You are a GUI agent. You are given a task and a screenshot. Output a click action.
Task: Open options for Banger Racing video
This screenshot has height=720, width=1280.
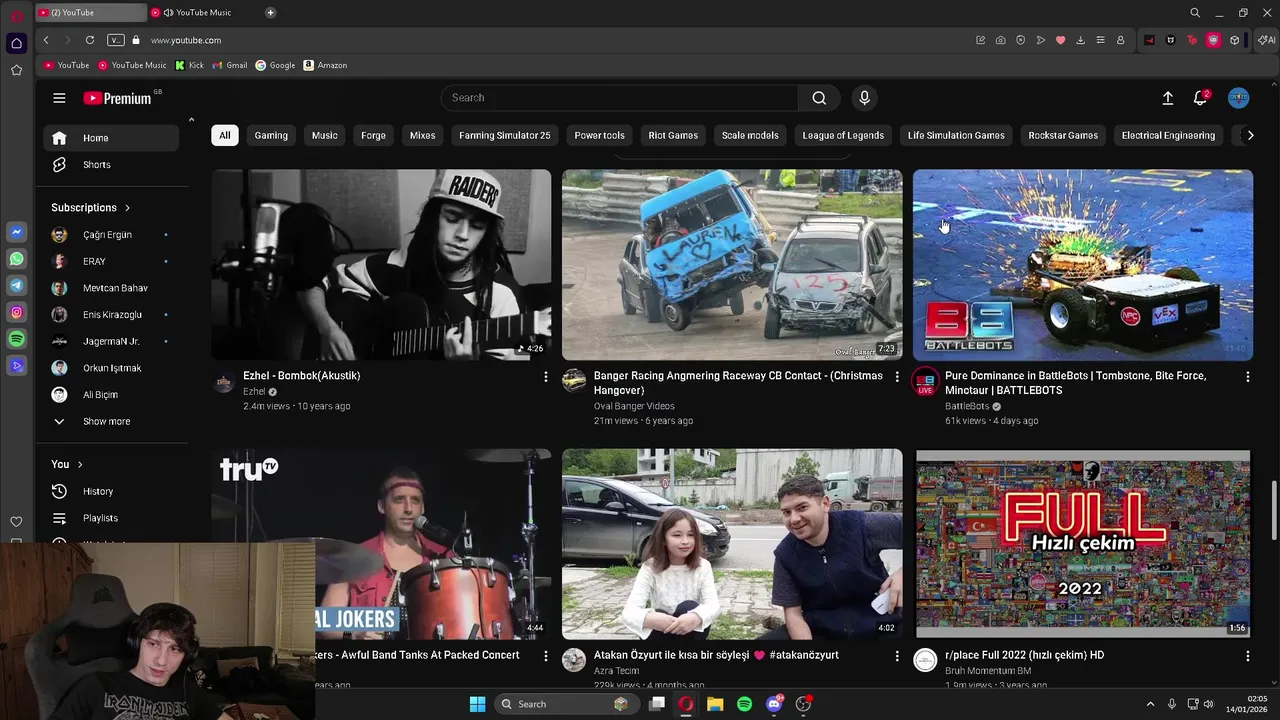coord(896,376)
